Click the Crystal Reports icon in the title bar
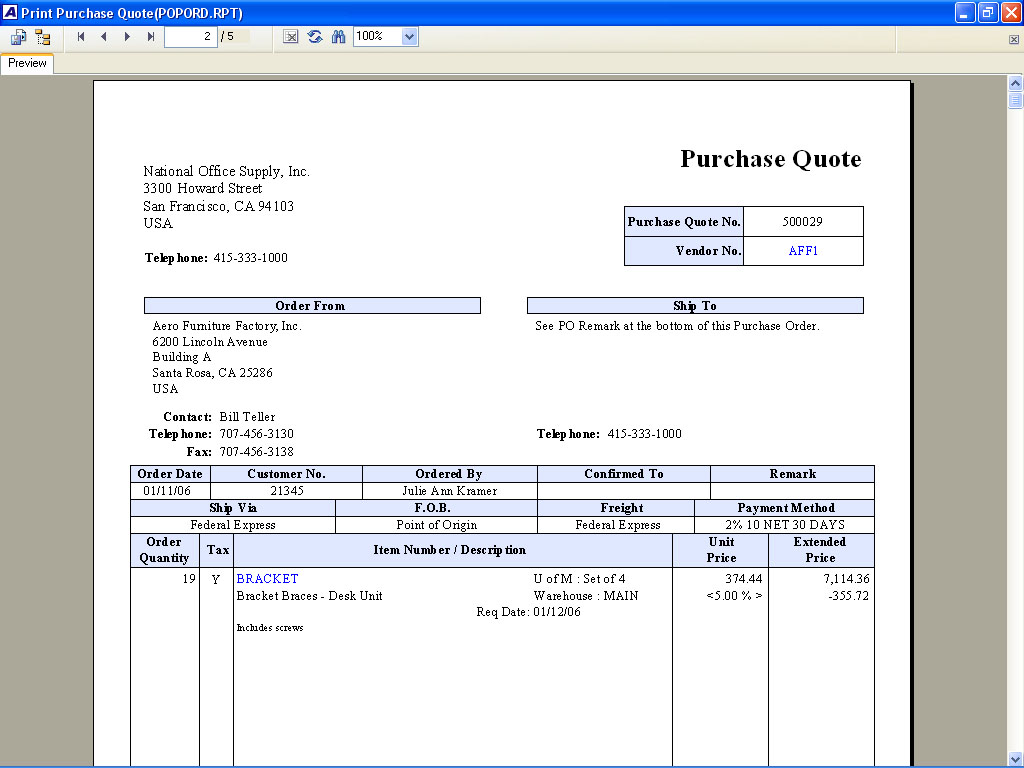The height and width of the screenshot is (768, 1024). click(9, 12)
